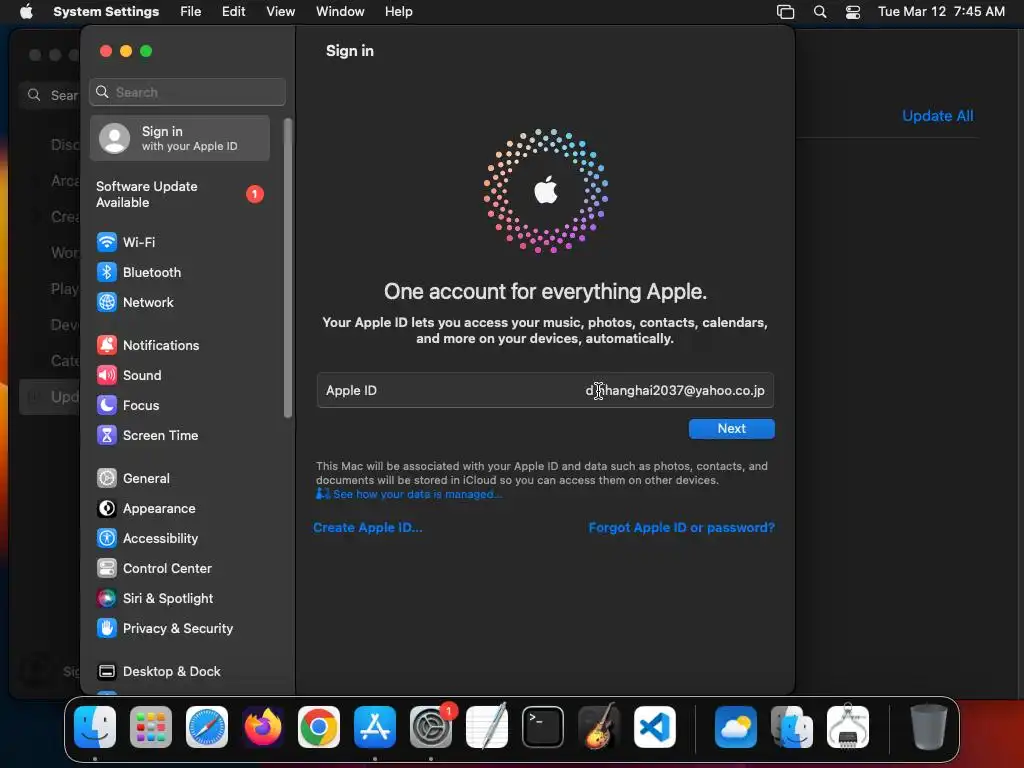1024x768 pixels.
Task: Open Software Update Available notice
Action: [180, 195]
